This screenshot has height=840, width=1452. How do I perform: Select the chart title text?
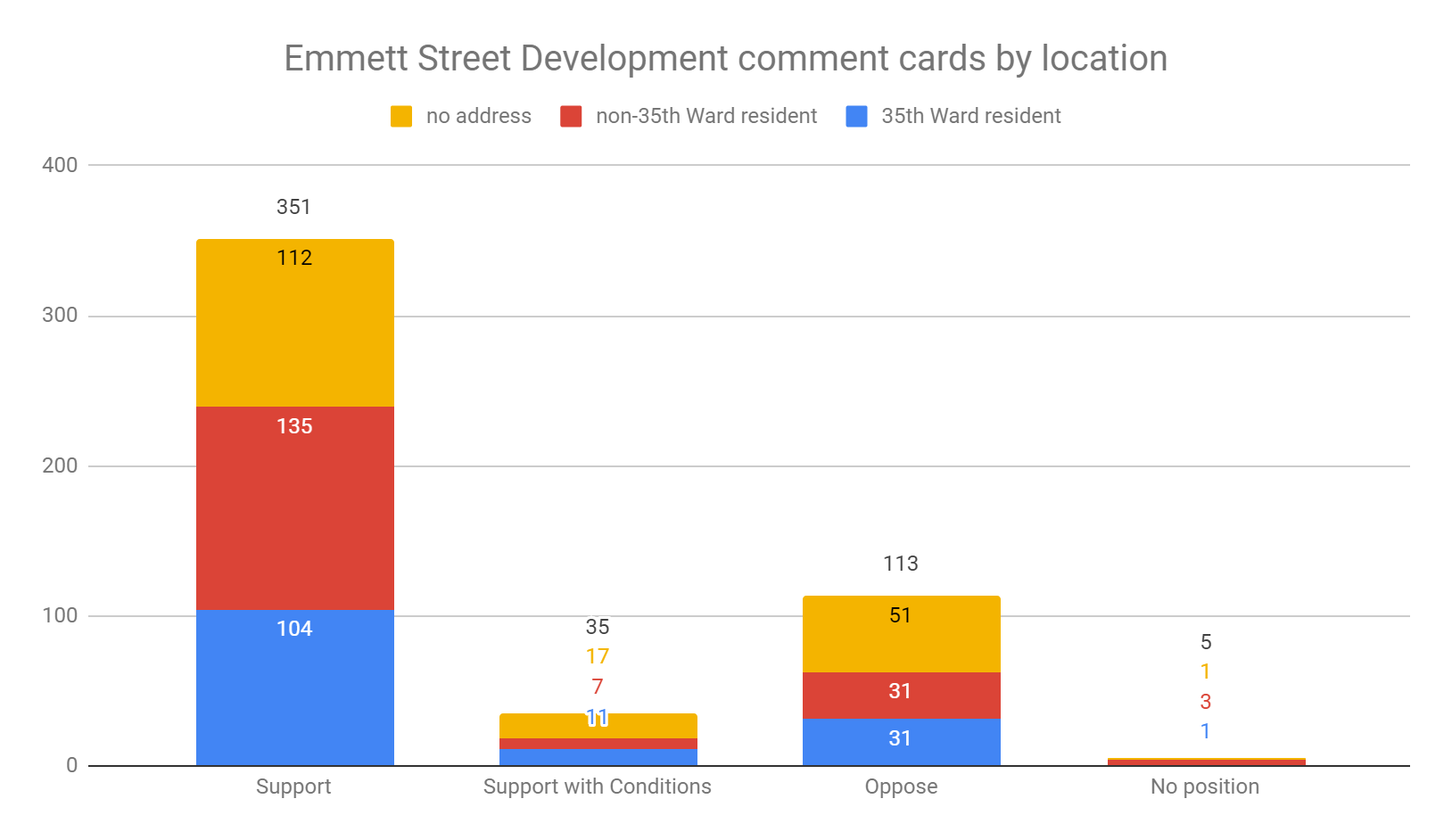725,59
